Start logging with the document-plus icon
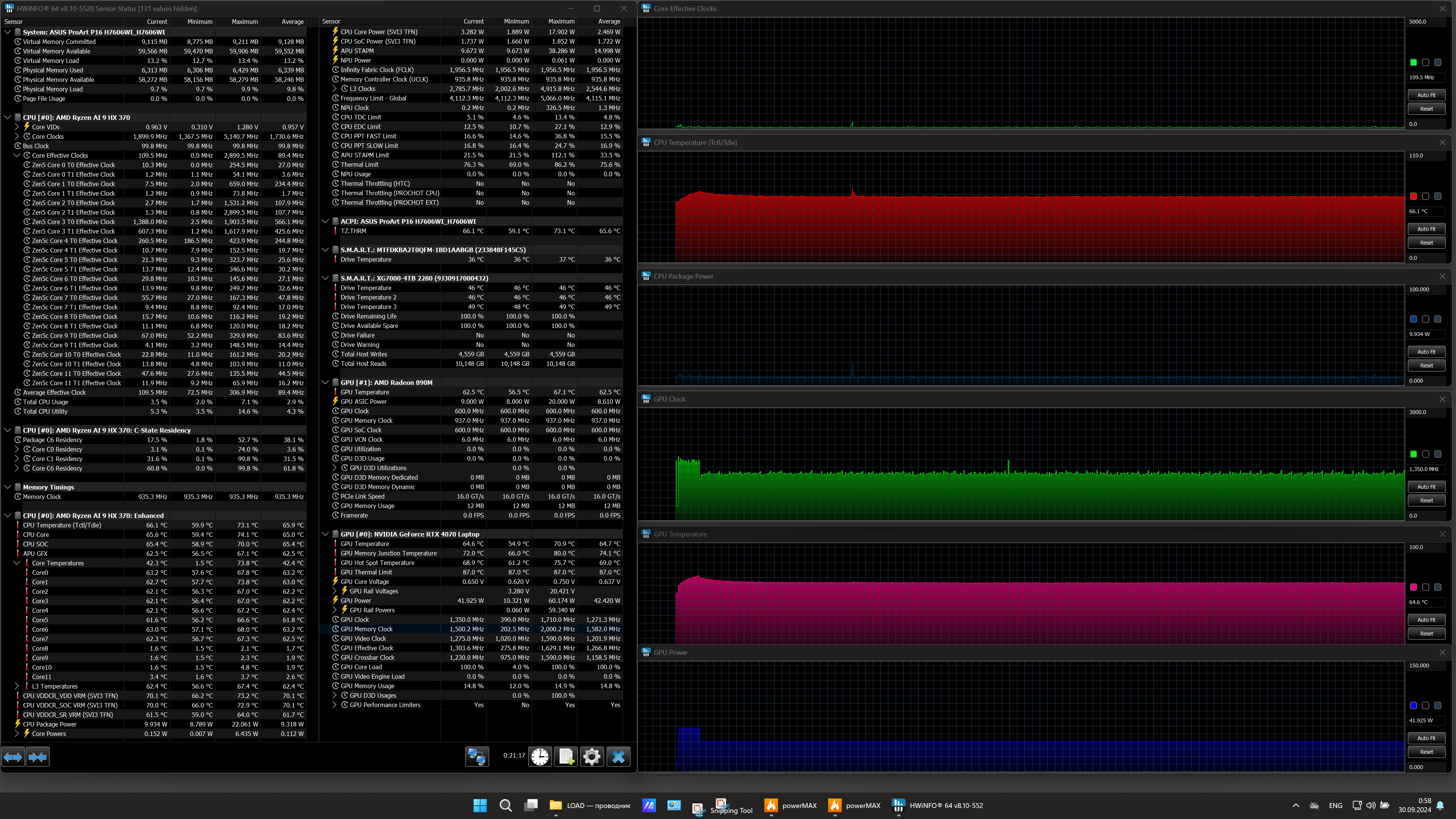 point(566,756)
